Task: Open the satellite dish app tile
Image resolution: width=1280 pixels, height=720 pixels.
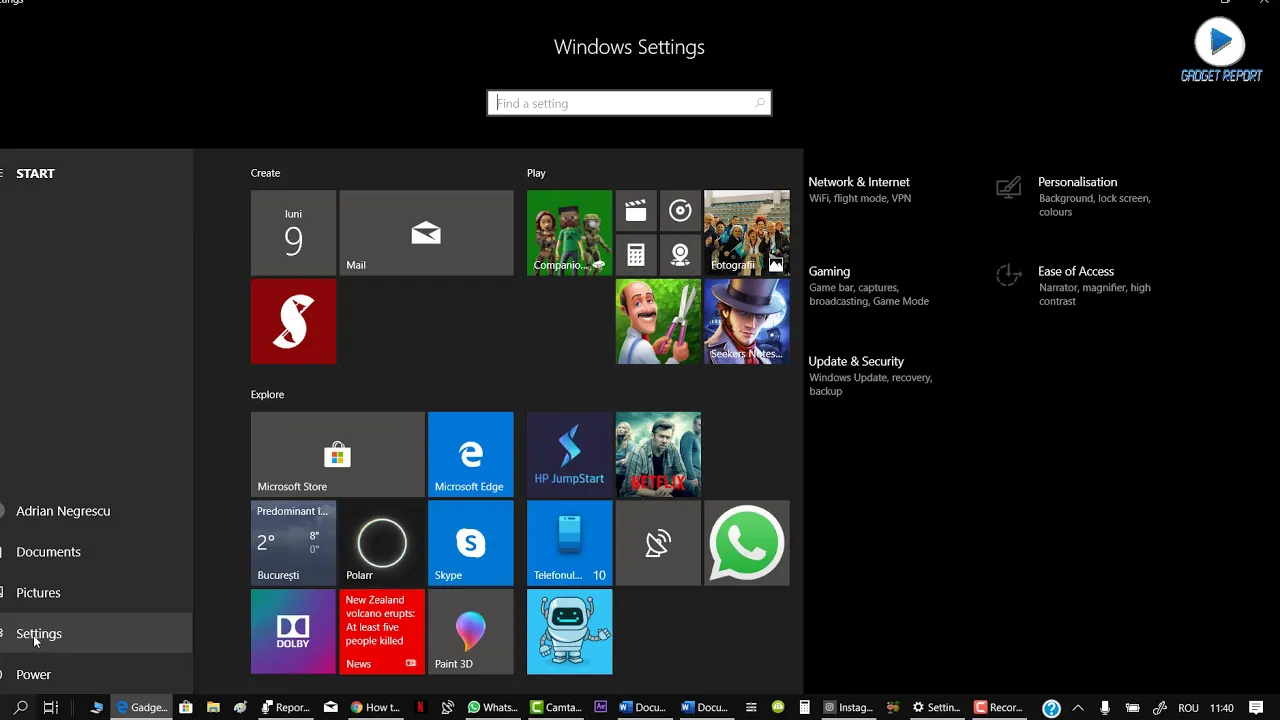Action: 658,543
